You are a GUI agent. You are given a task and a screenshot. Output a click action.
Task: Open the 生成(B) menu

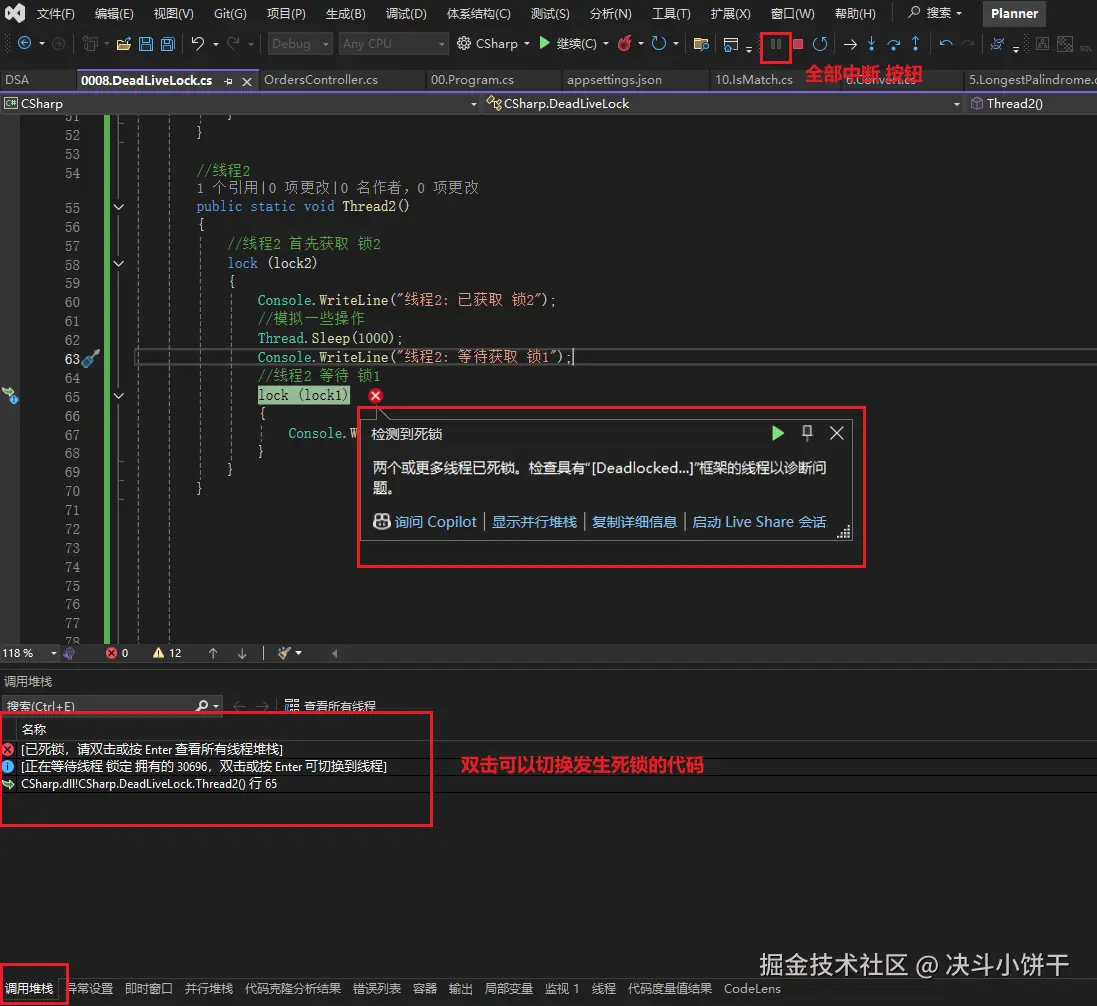pos(346,13)
